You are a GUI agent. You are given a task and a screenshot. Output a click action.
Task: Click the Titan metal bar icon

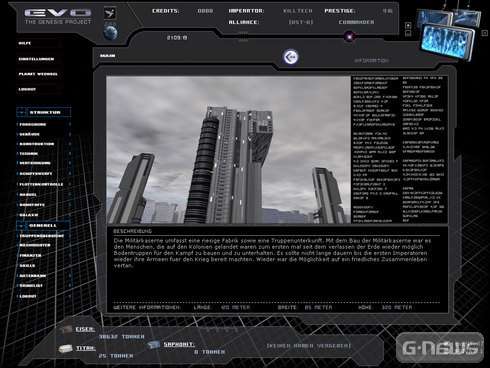coord(66,349)
